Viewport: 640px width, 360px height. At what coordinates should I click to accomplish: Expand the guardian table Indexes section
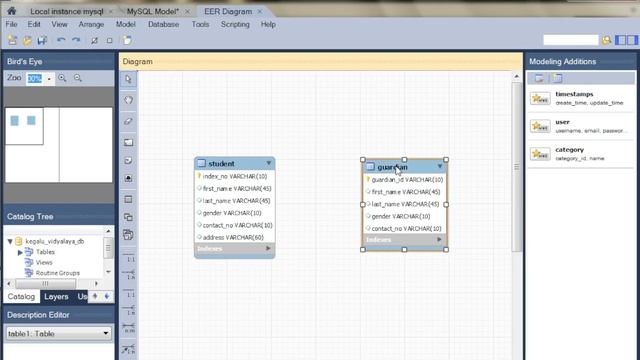(x=439, y=240)
